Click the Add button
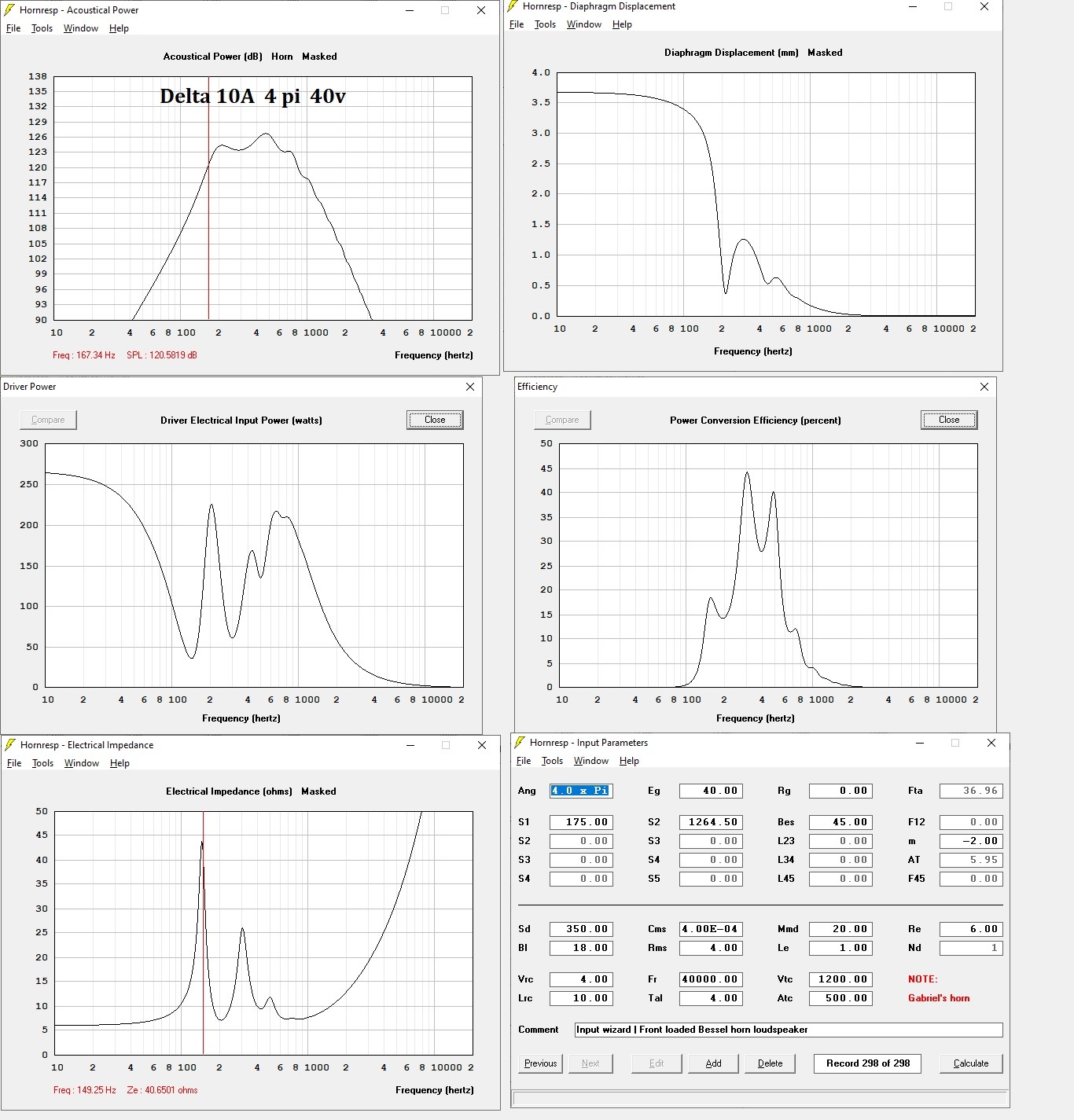The width and height of the screenshot is (1074, 1120). (x=713, y=1063)
